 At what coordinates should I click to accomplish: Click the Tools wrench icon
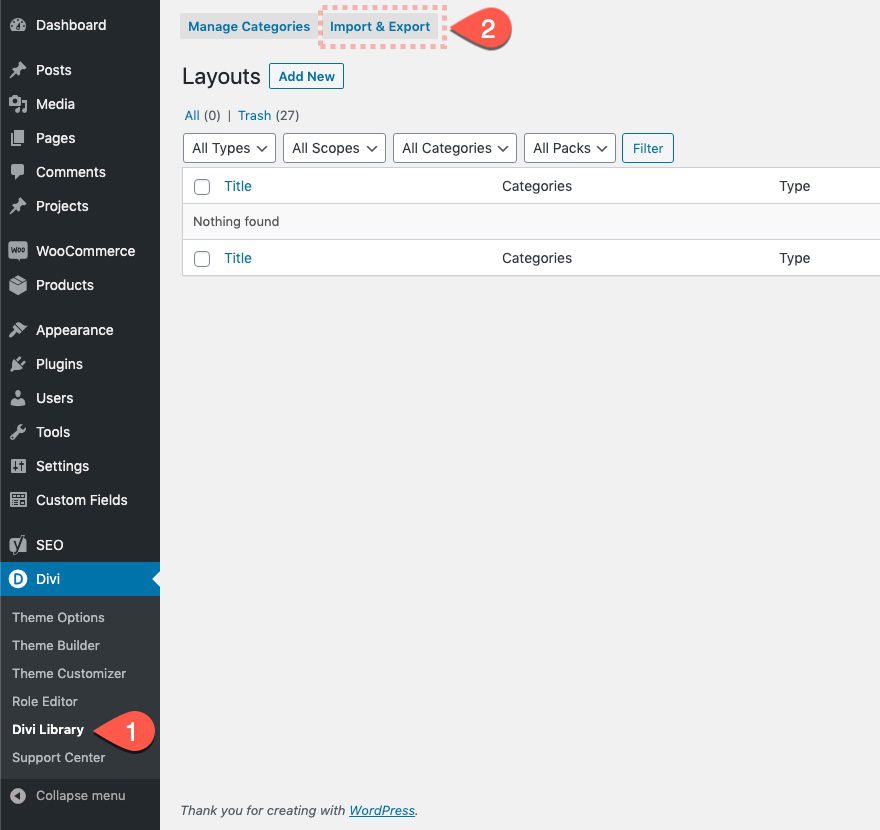(x=20, y=432)
